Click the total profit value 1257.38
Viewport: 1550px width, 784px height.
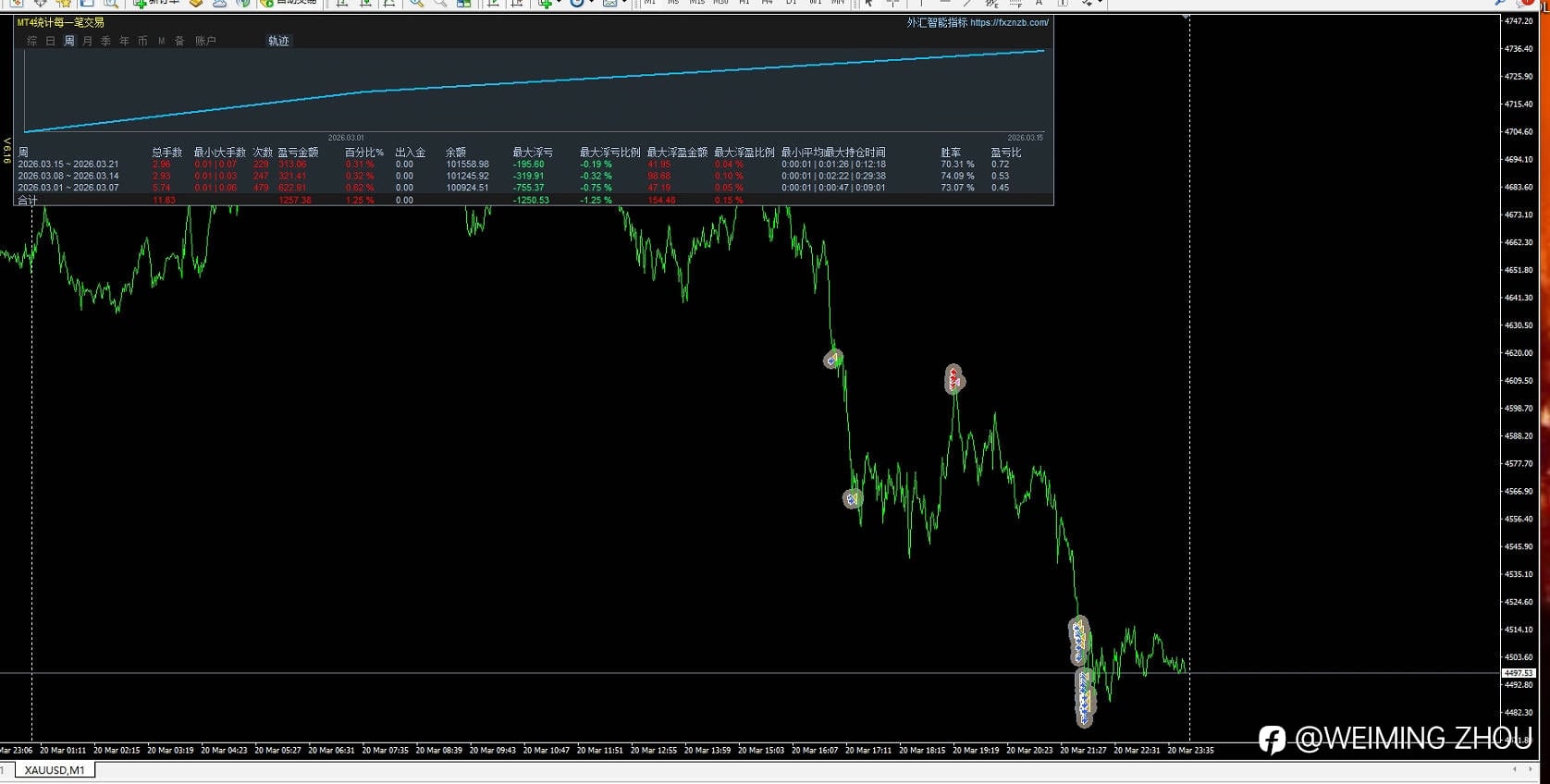coord(295,200)
